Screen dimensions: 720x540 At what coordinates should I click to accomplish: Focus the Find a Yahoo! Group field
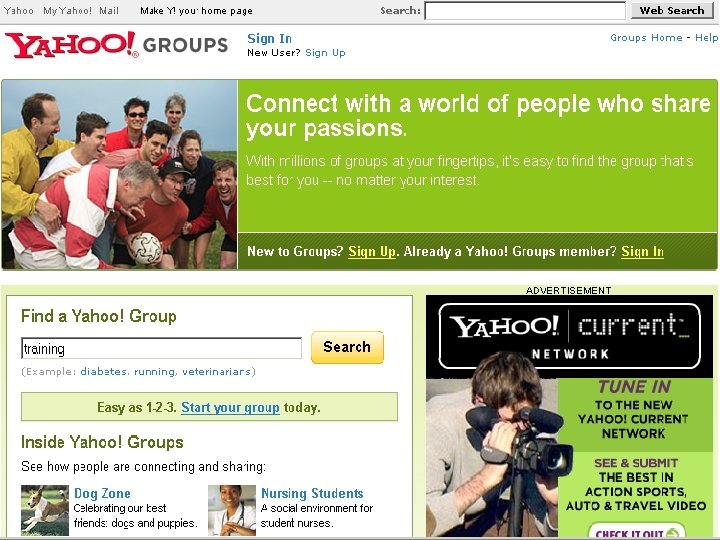tap(162, 349)
